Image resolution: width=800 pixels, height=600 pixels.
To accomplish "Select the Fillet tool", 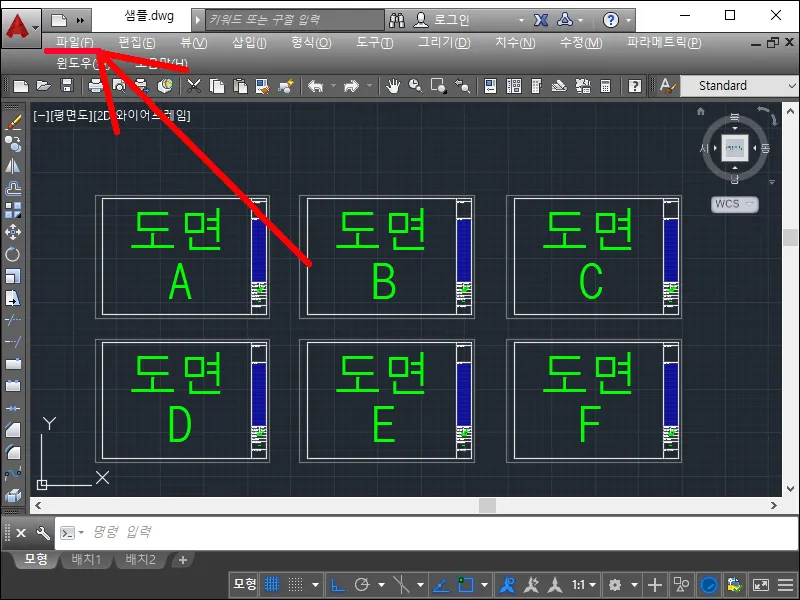I will tap(13, 452).
